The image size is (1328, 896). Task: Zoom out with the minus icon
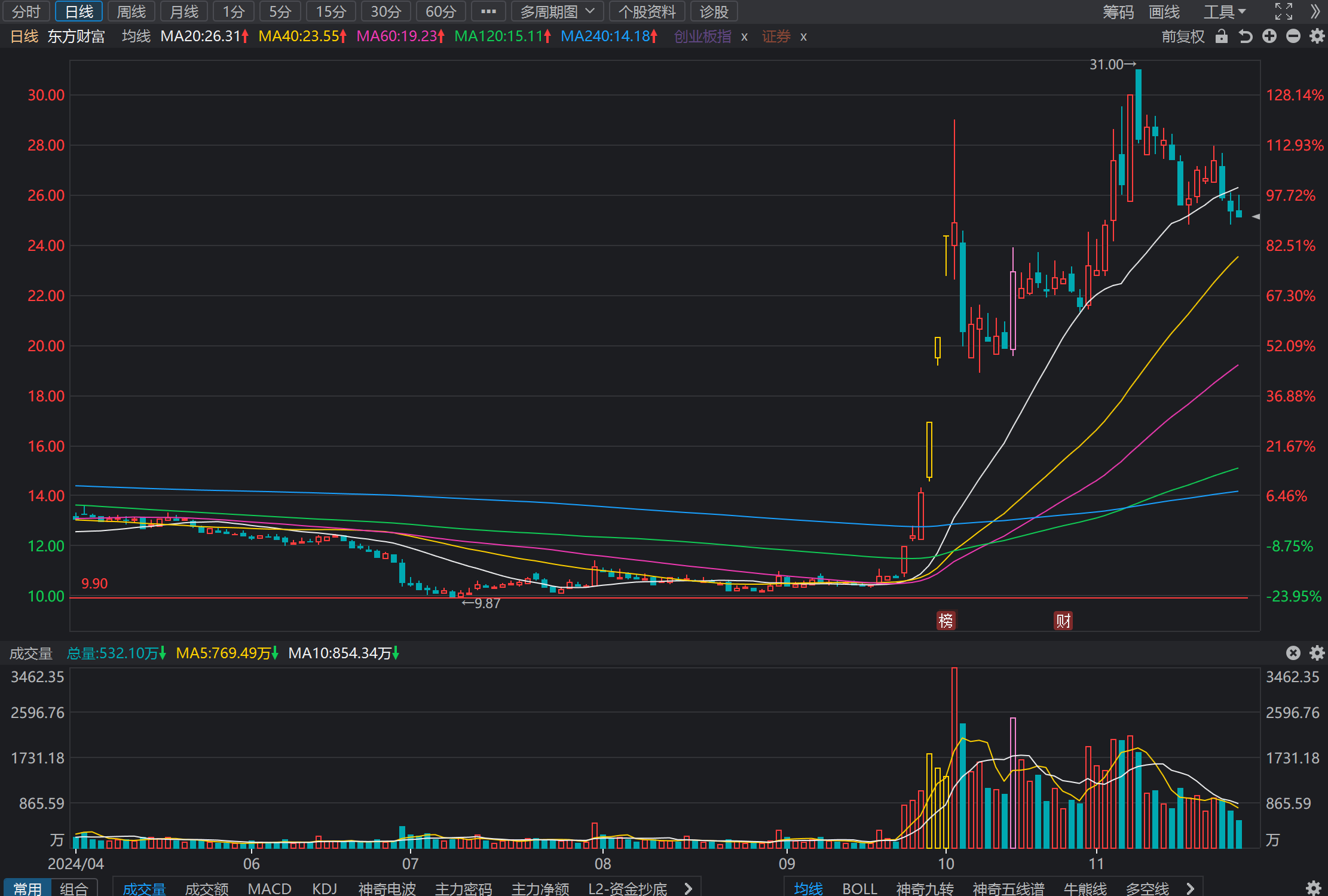coord(1293,36)
